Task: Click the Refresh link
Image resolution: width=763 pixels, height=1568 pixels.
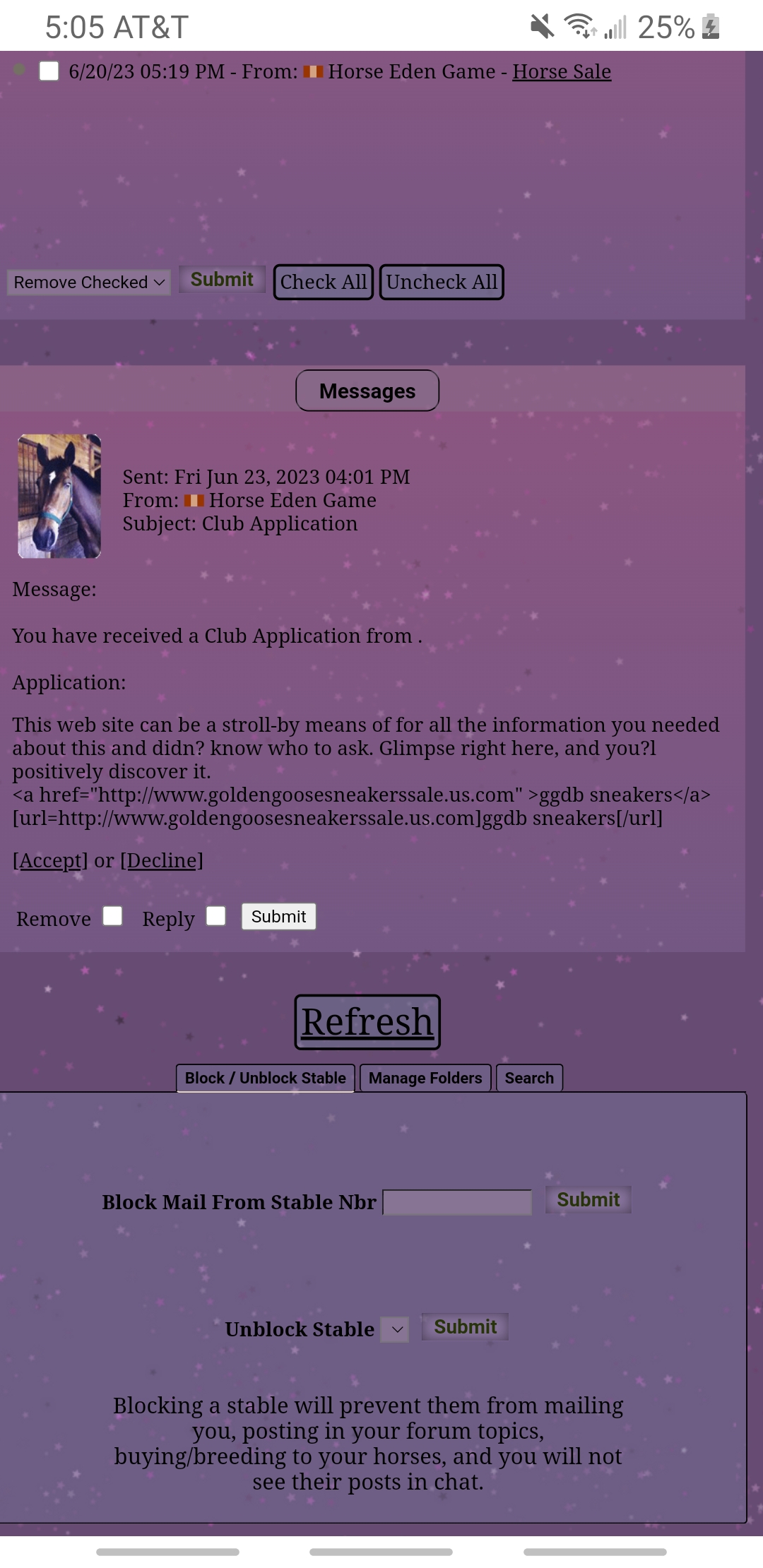Action: (x=367, y=1022)
